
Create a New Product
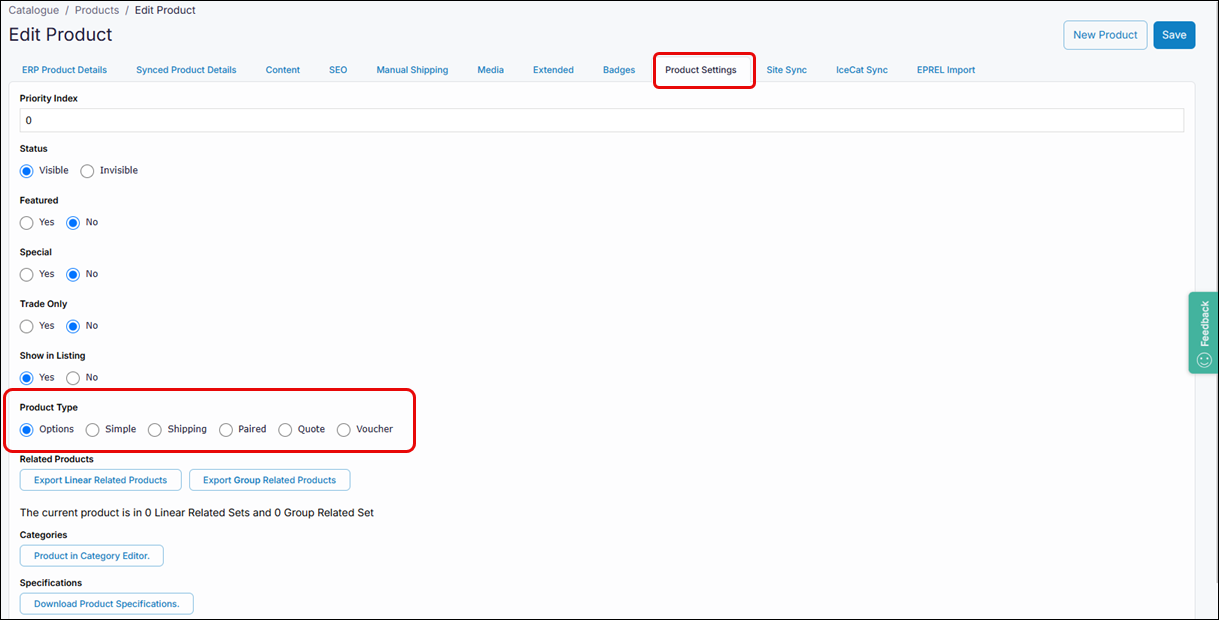click(1104, 35)
